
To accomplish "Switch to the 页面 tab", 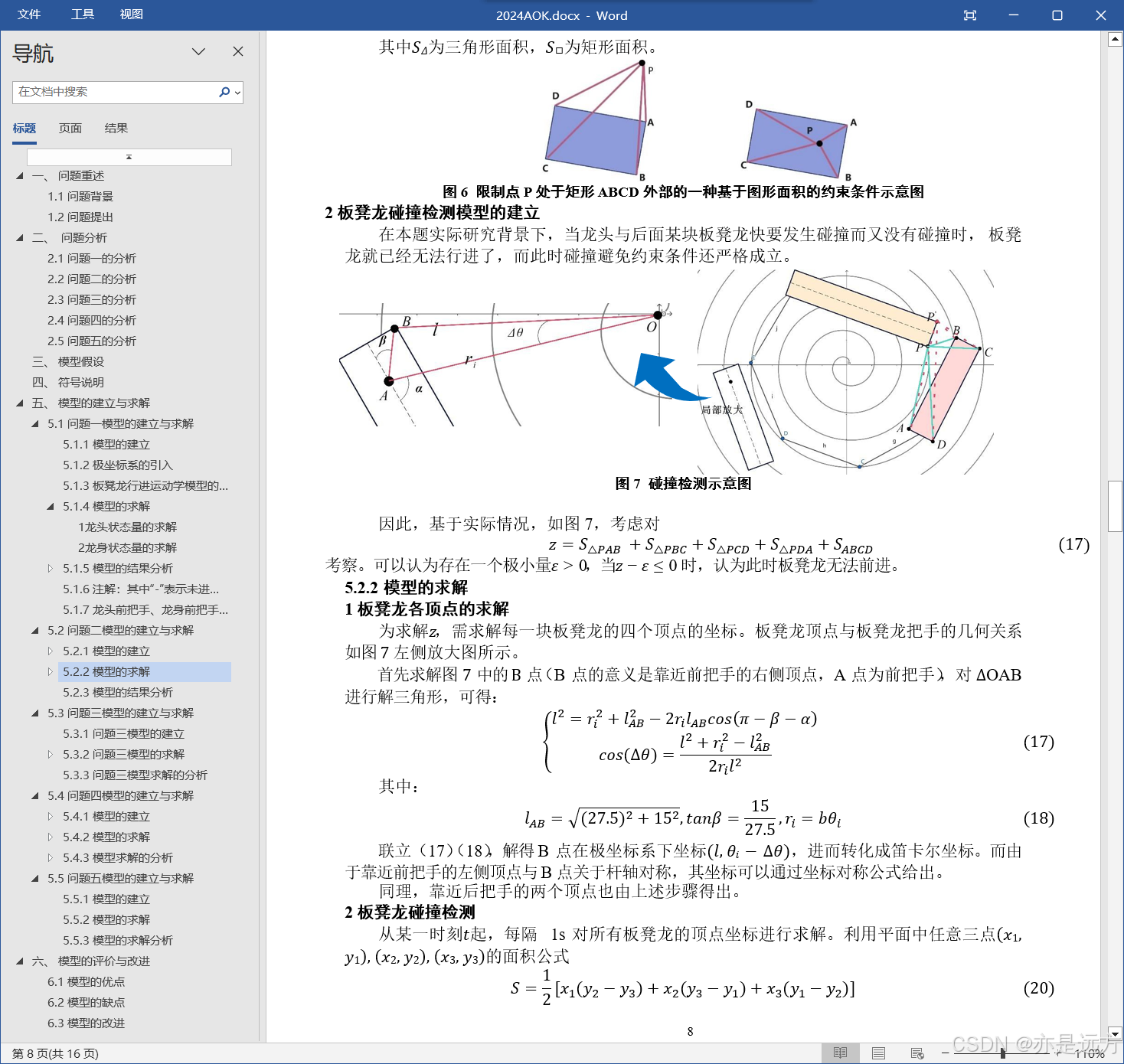I will coord(70,129).
